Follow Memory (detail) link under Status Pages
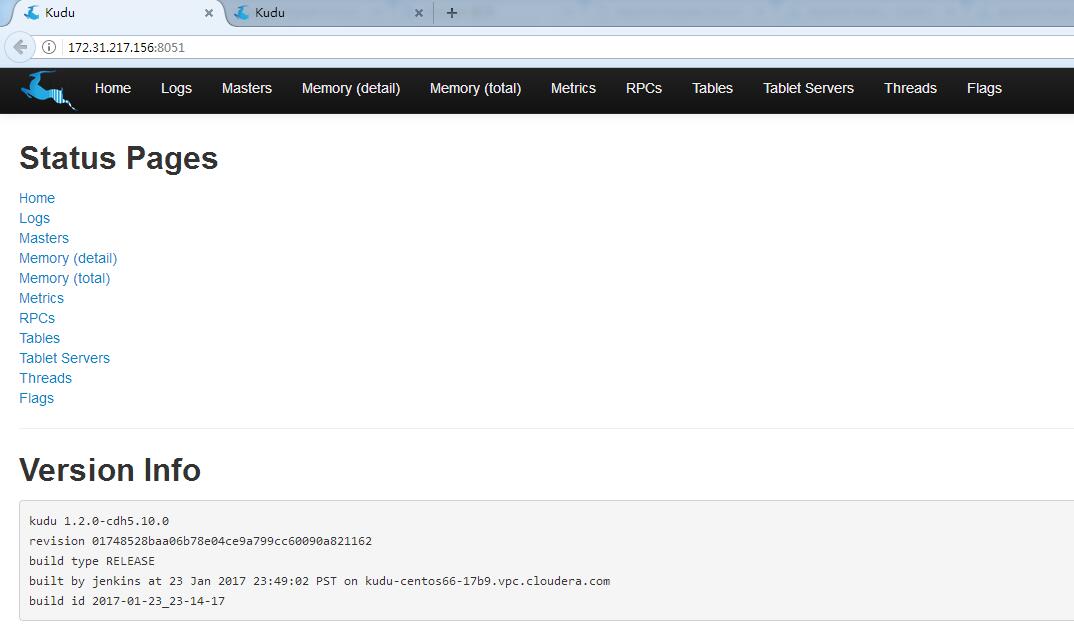The width and height of the screenshot is (1074, 625). [x=68, y=258]
